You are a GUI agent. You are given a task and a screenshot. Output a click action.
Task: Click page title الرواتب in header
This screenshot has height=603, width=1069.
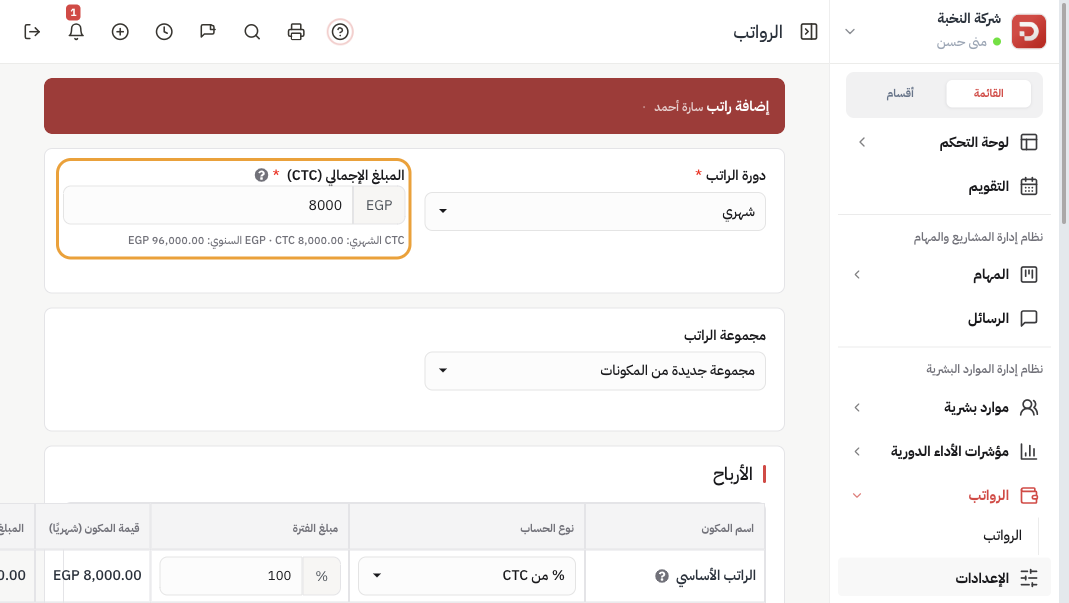[758, 32]
